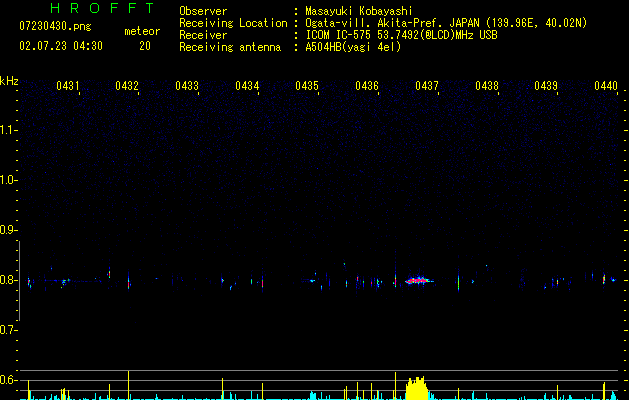Screen dimensions: 629x400
Task: Click the tall yellow spike at 0432
Action: tap(128, 385)
